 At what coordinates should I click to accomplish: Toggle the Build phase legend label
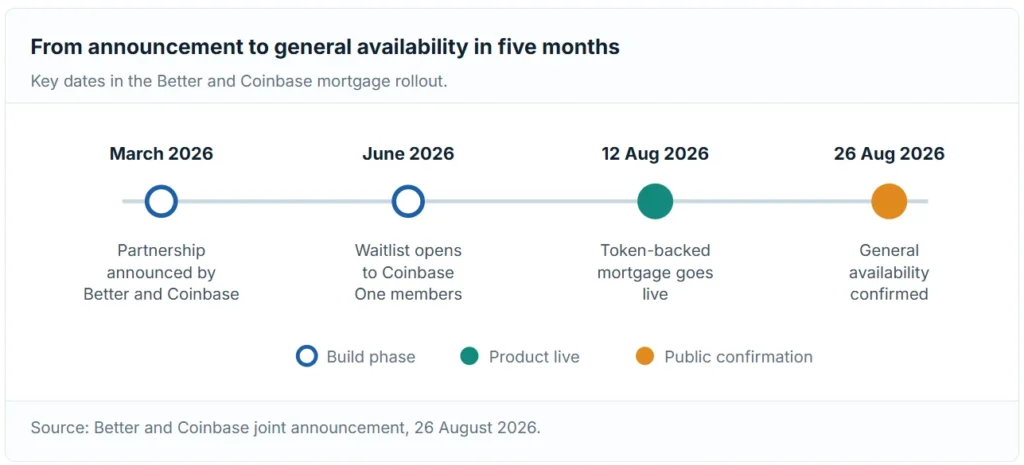click(x=371, y=357)
